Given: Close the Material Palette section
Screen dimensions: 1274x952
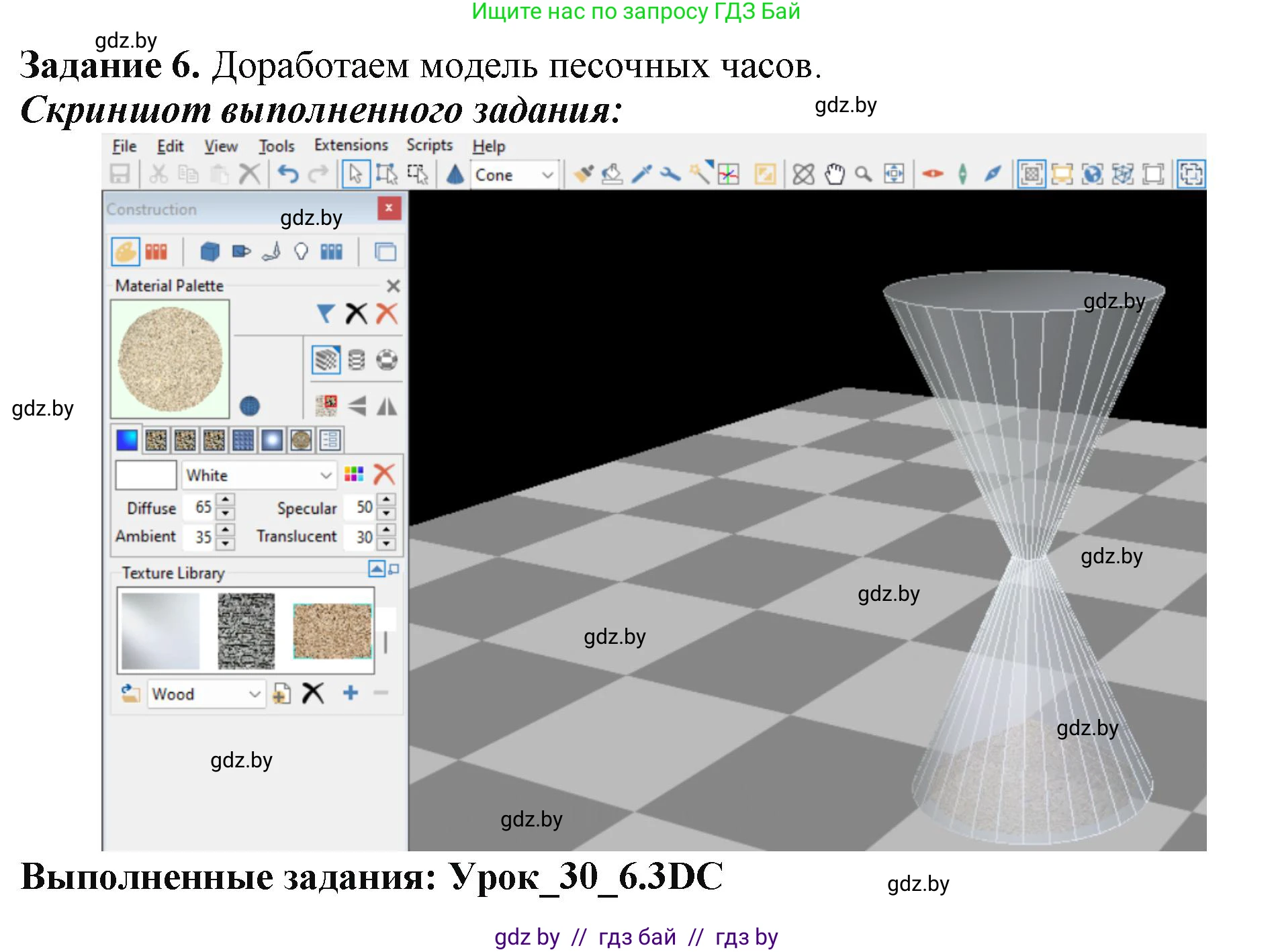Looking at the screenshot, I should click(x=394, y=286).
